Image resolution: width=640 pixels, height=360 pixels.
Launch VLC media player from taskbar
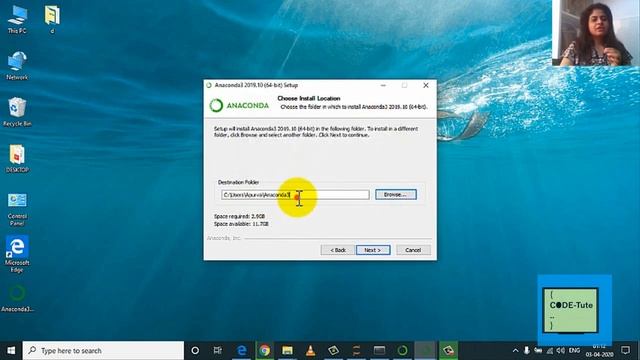(x=310, y=350)
